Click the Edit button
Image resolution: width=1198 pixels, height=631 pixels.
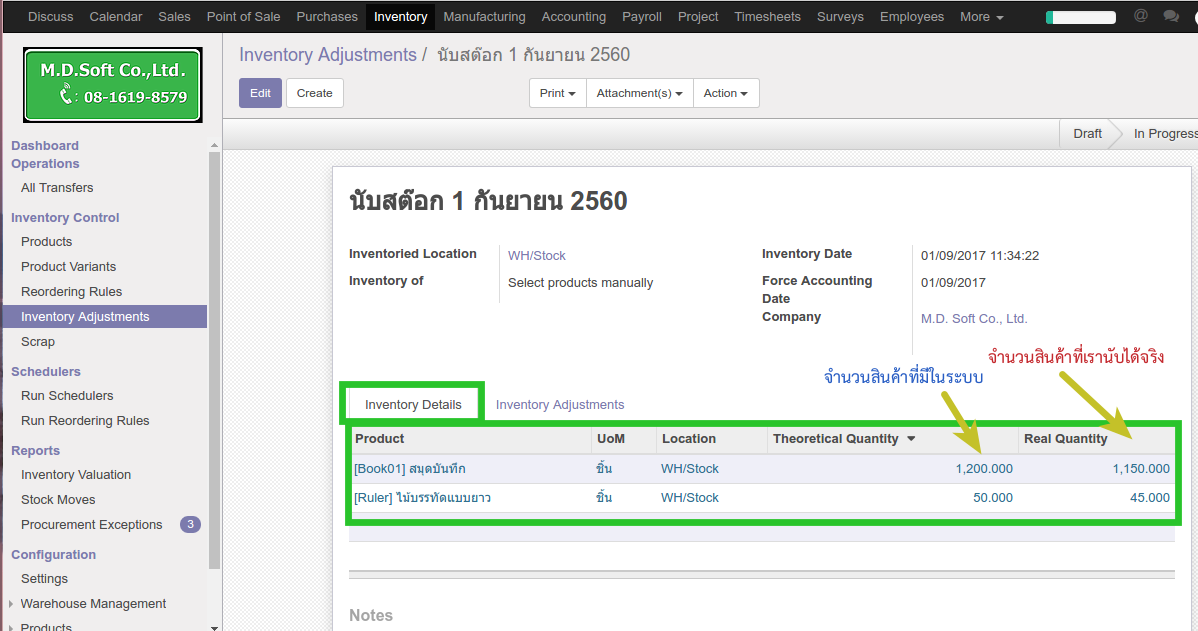click(260, 93)
